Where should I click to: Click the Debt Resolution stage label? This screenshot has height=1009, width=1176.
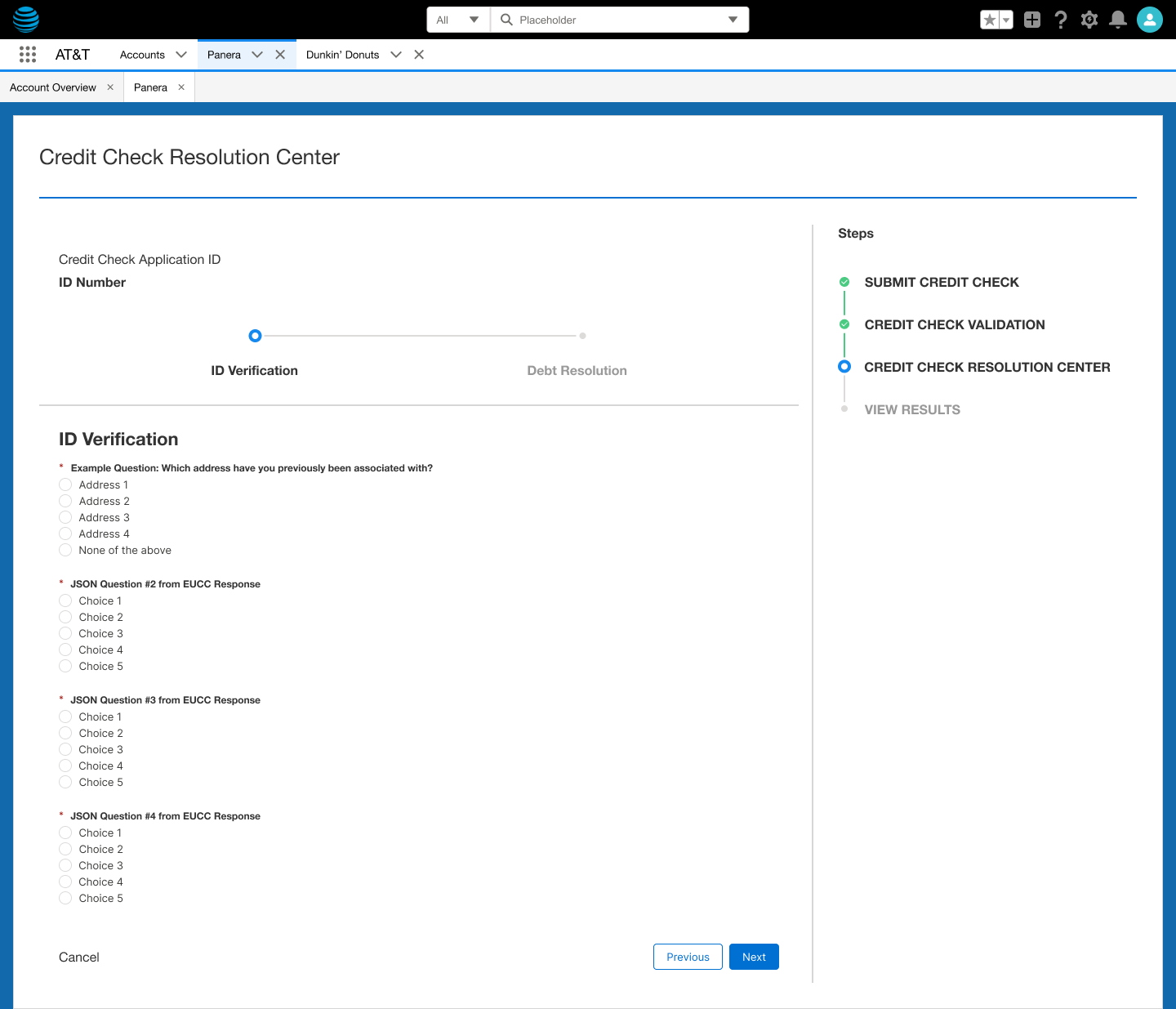577,370
